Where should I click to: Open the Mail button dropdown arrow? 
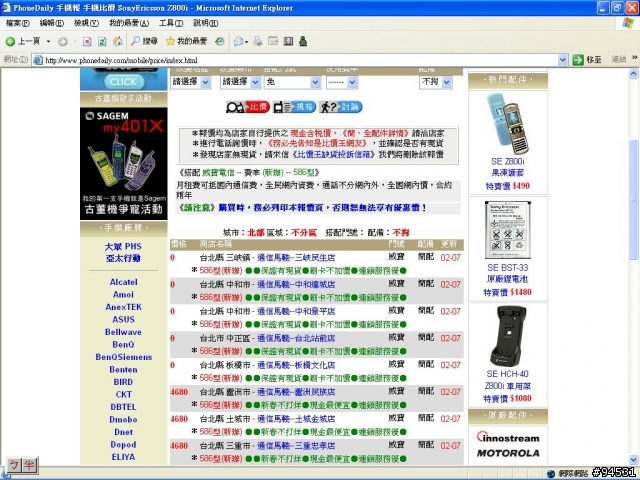point(247,42)
